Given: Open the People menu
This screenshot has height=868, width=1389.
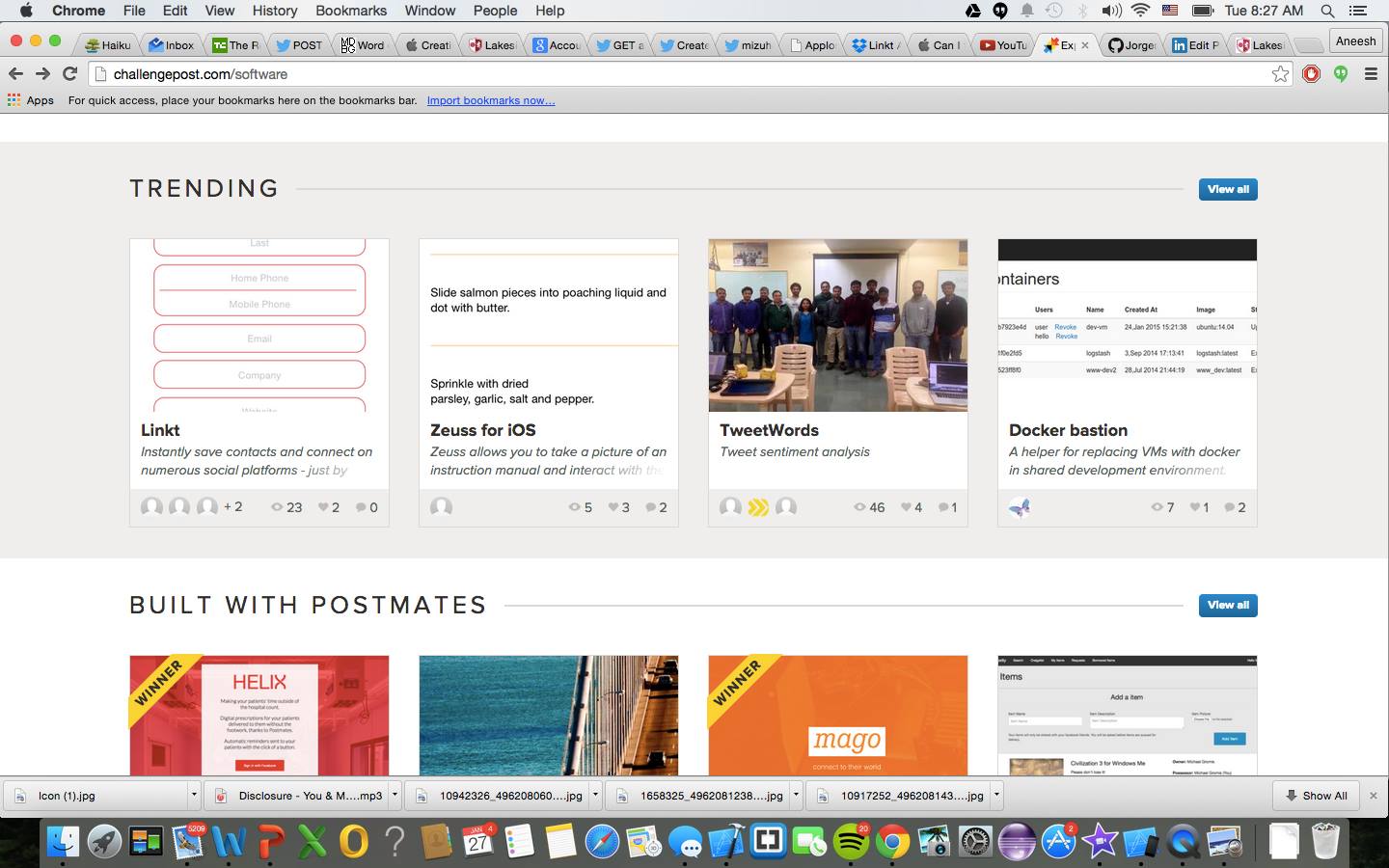Looking at the screenshot, I should point(495,11).
